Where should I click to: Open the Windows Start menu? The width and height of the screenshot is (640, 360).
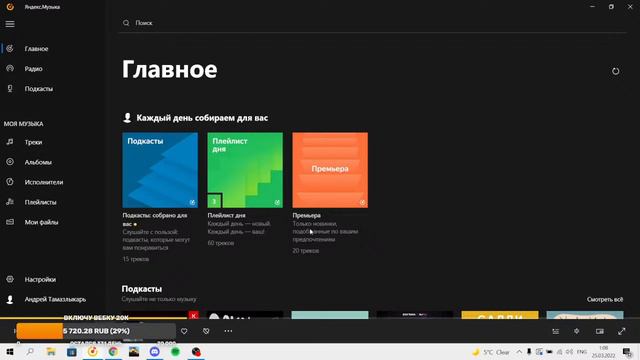pyautogui.click(x=10, y=351)
